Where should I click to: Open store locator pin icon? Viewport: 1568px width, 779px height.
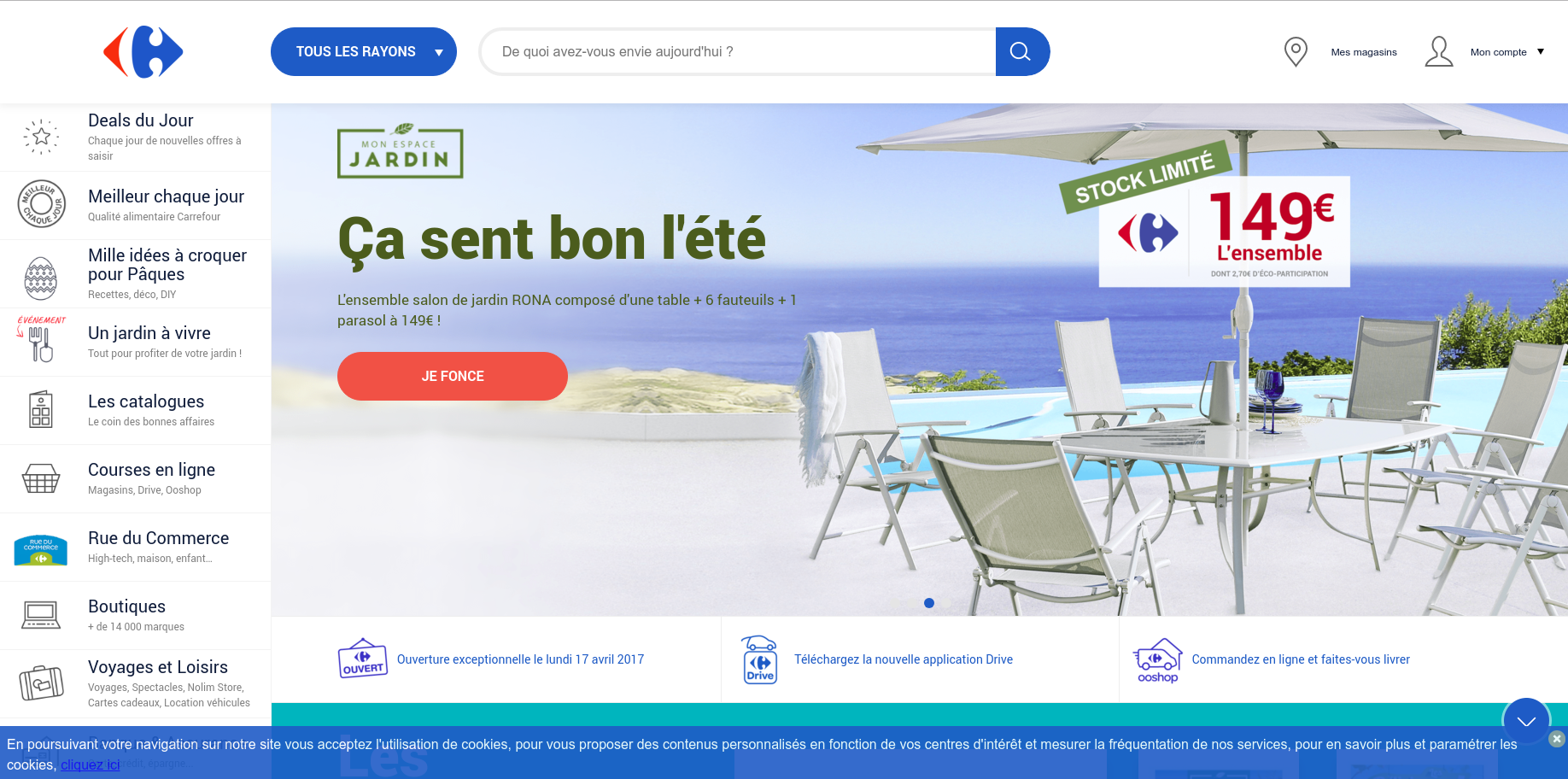click(x=1296, y=51)
